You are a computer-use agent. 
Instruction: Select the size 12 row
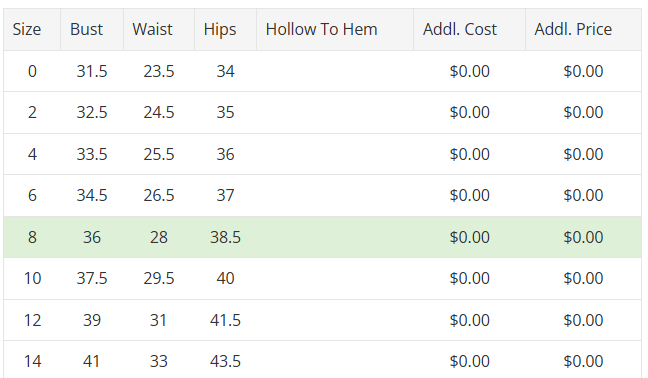tap(322, 320)
